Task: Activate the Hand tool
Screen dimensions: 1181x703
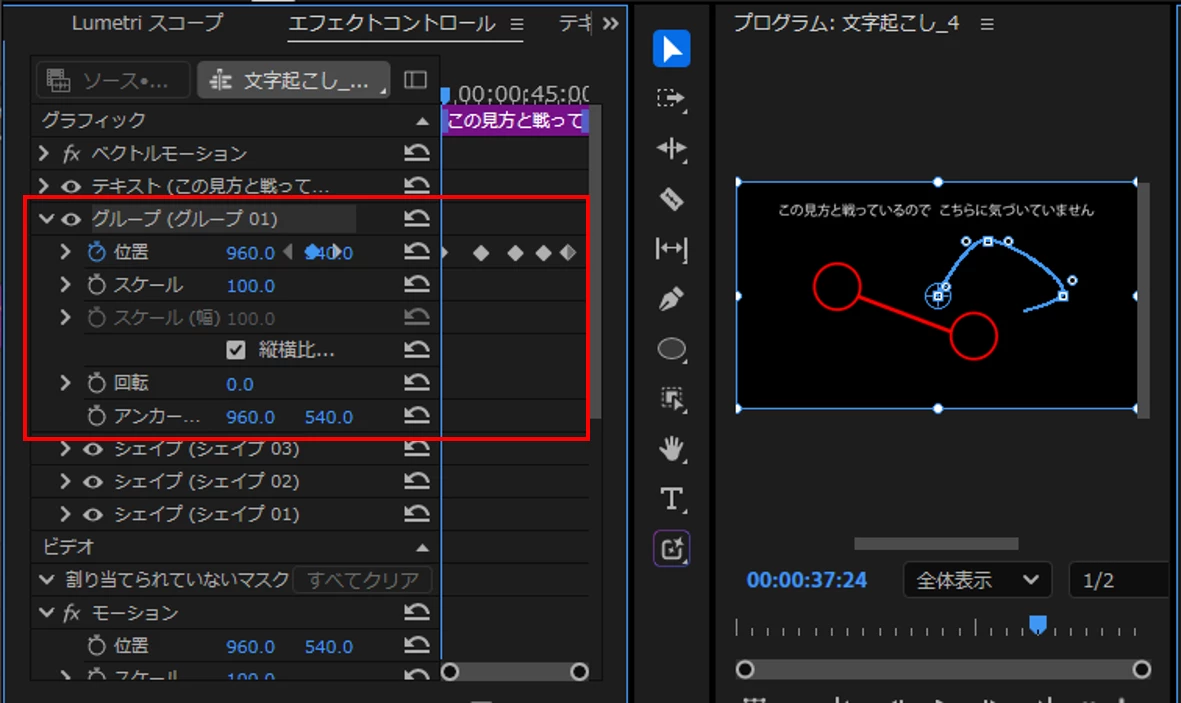Action: click(671, 449)
